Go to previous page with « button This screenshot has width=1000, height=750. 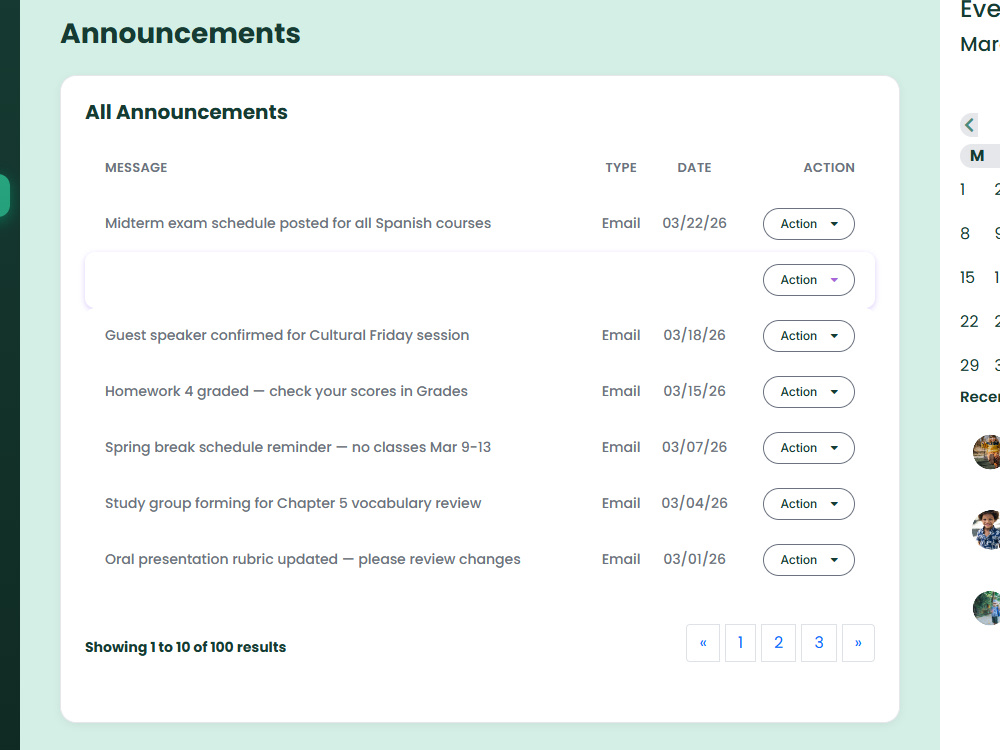tap(703, 643)
